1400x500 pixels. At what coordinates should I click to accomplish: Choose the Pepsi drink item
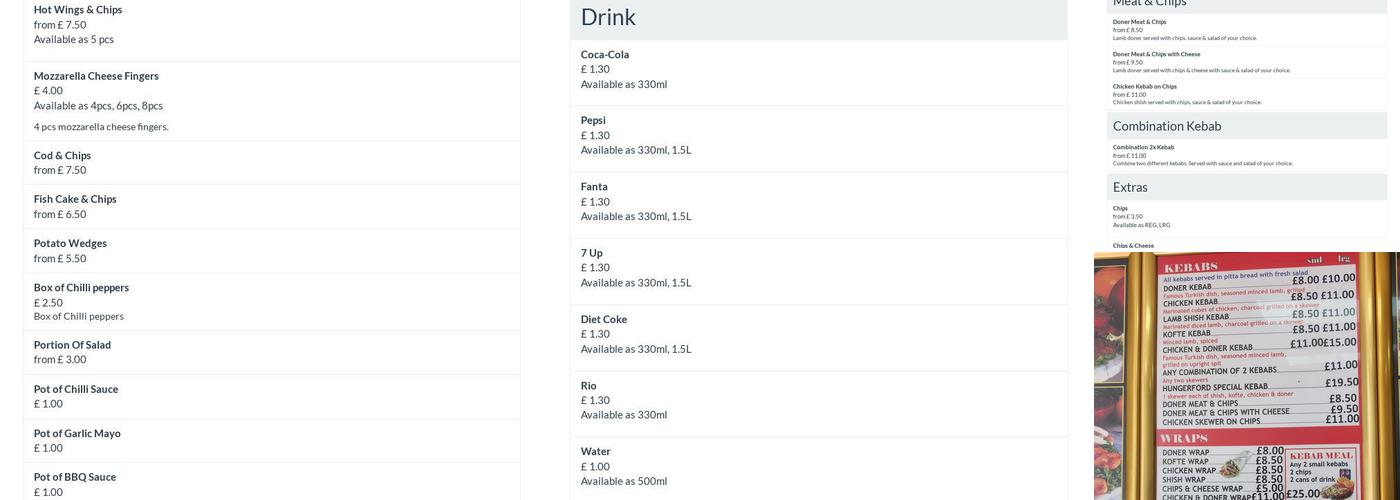pos(593,121)
